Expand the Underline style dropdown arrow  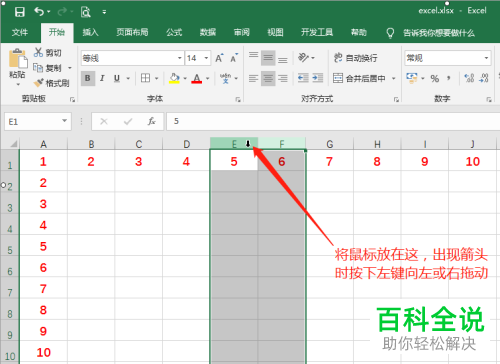click(128, 79)
